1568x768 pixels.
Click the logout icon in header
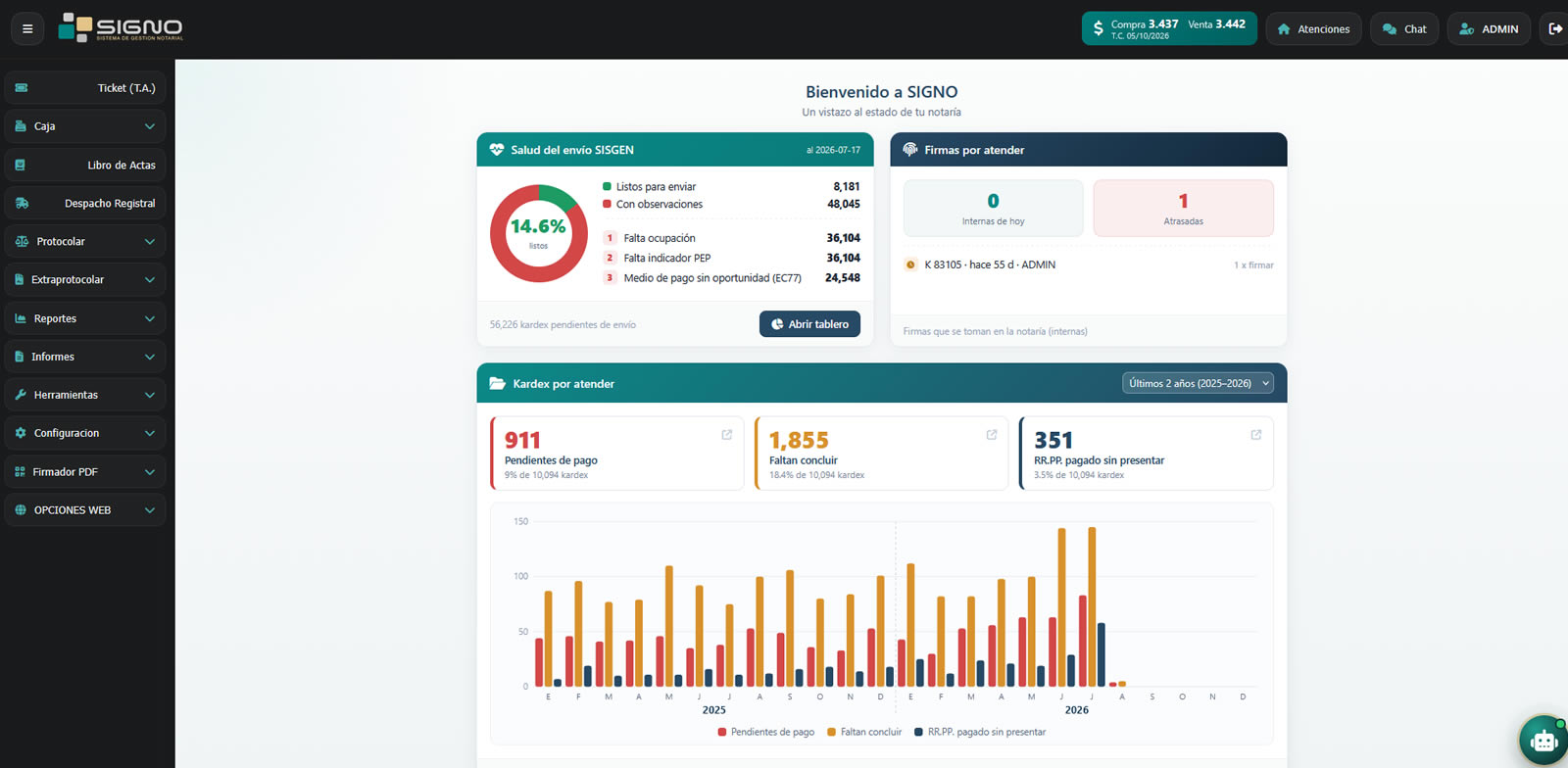(x=1554, y=29)
